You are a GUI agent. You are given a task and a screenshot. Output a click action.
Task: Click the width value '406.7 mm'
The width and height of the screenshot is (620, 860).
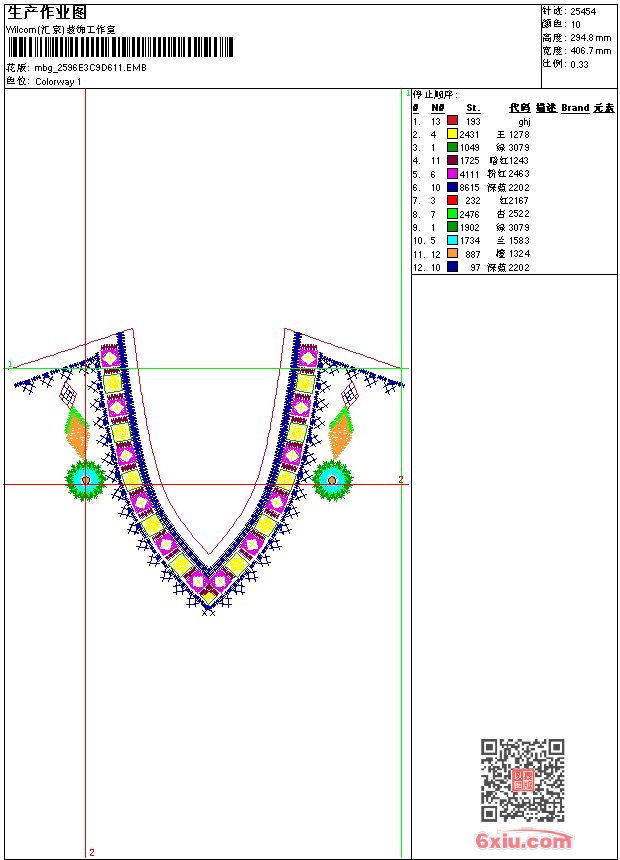(x=590, y=51)
